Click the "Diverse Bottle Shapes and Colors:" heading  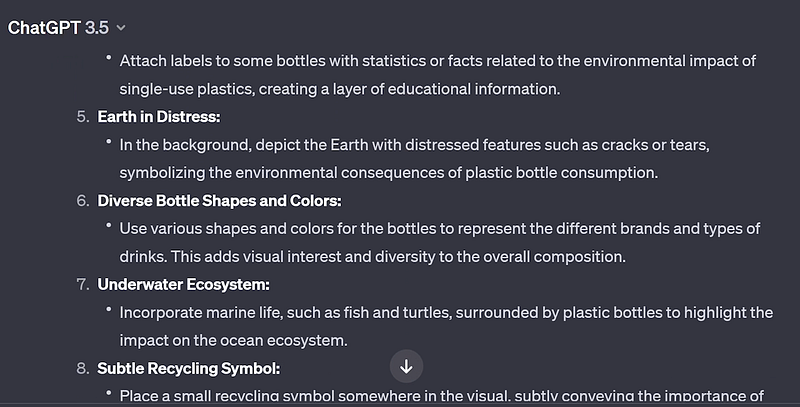(219, 200)
